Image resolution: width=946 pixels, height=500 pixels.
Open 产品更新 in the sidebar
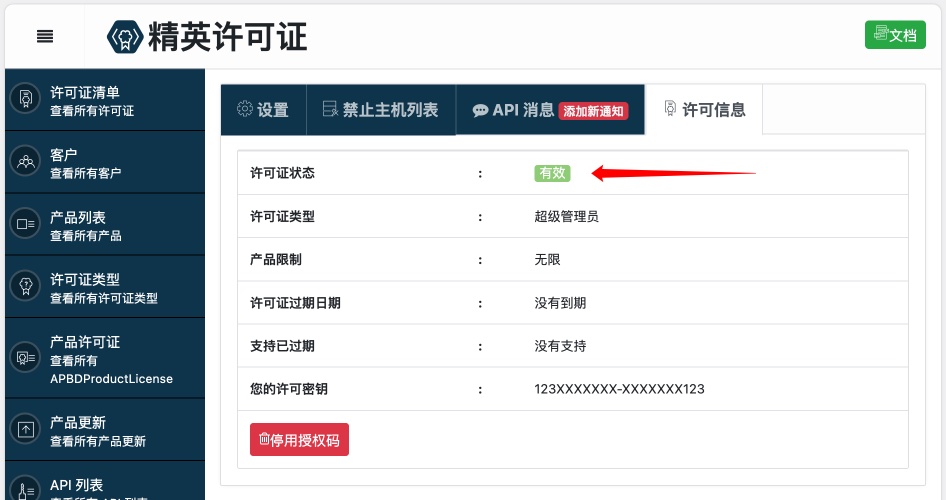(x=104, y=431)
